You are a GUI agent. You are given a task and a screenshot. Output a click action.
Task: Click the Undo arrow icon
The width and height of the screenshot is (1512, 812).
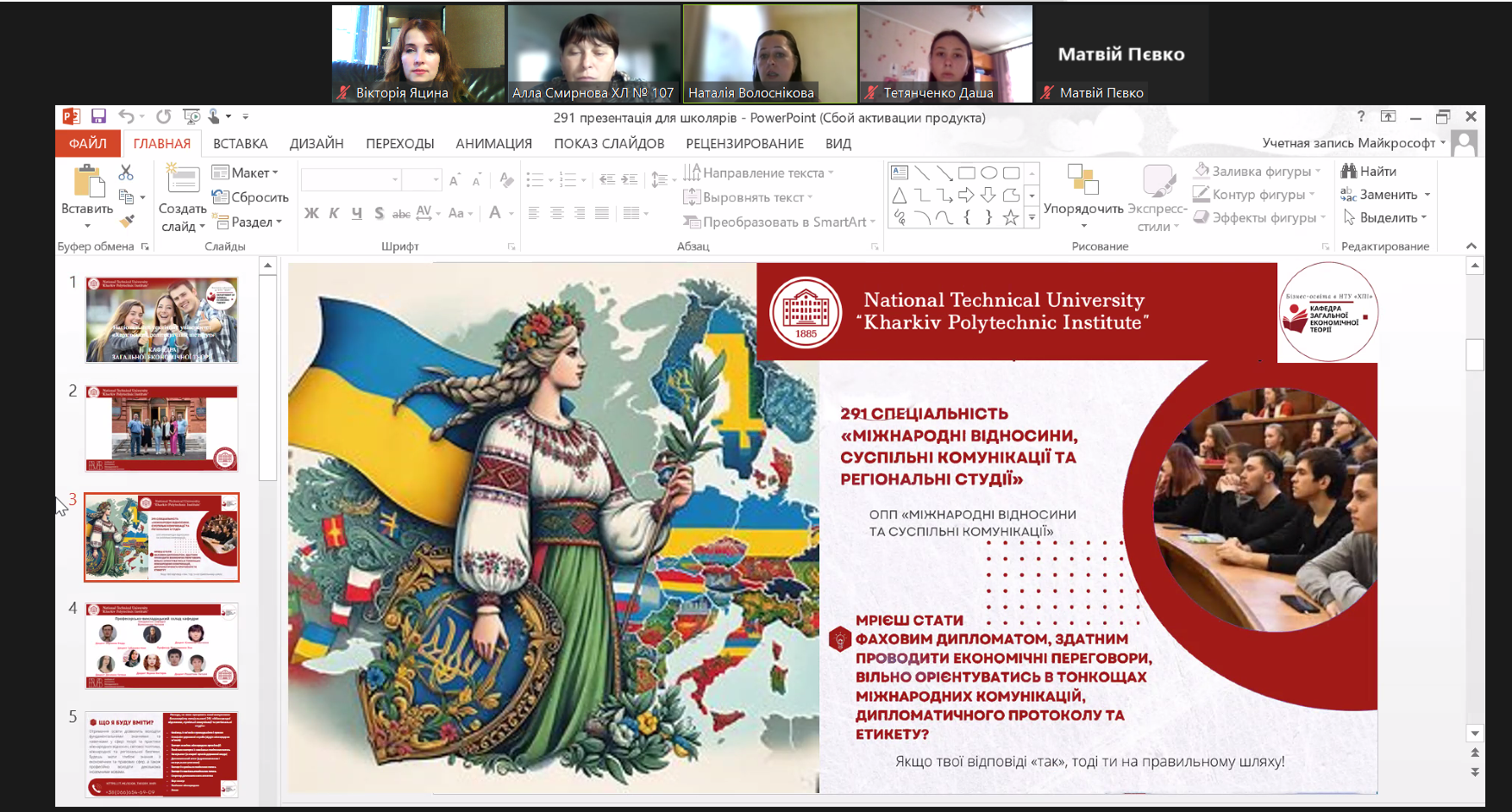(x=126, y=116)
